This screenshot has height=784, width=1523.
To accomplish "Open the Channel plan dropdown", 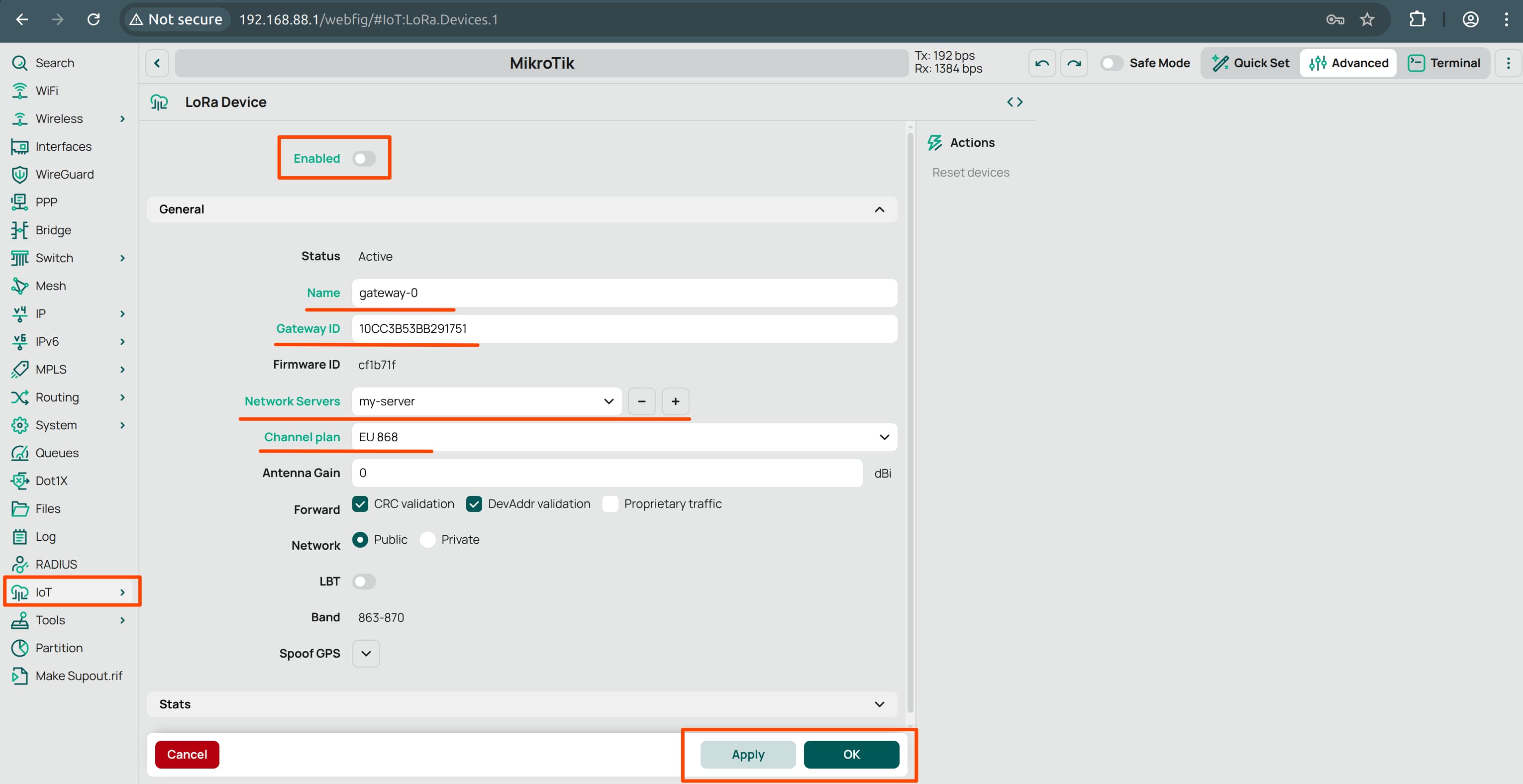I will 884,437.
